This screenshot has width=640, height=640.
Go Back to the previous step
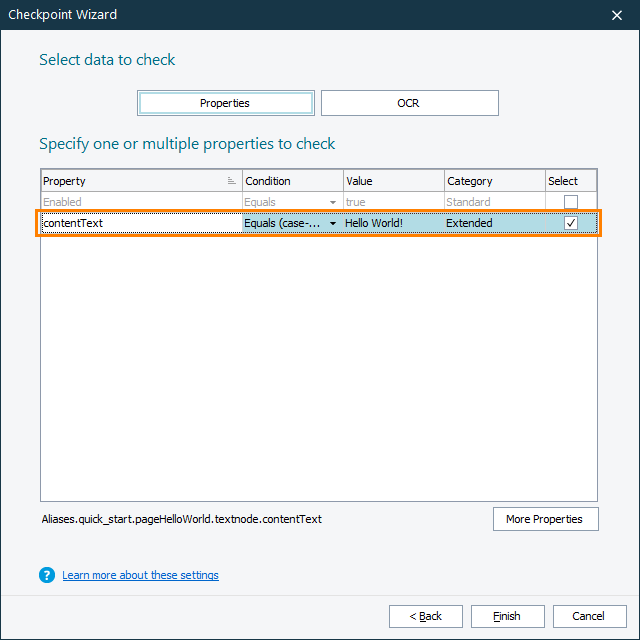tap(426, 616)
